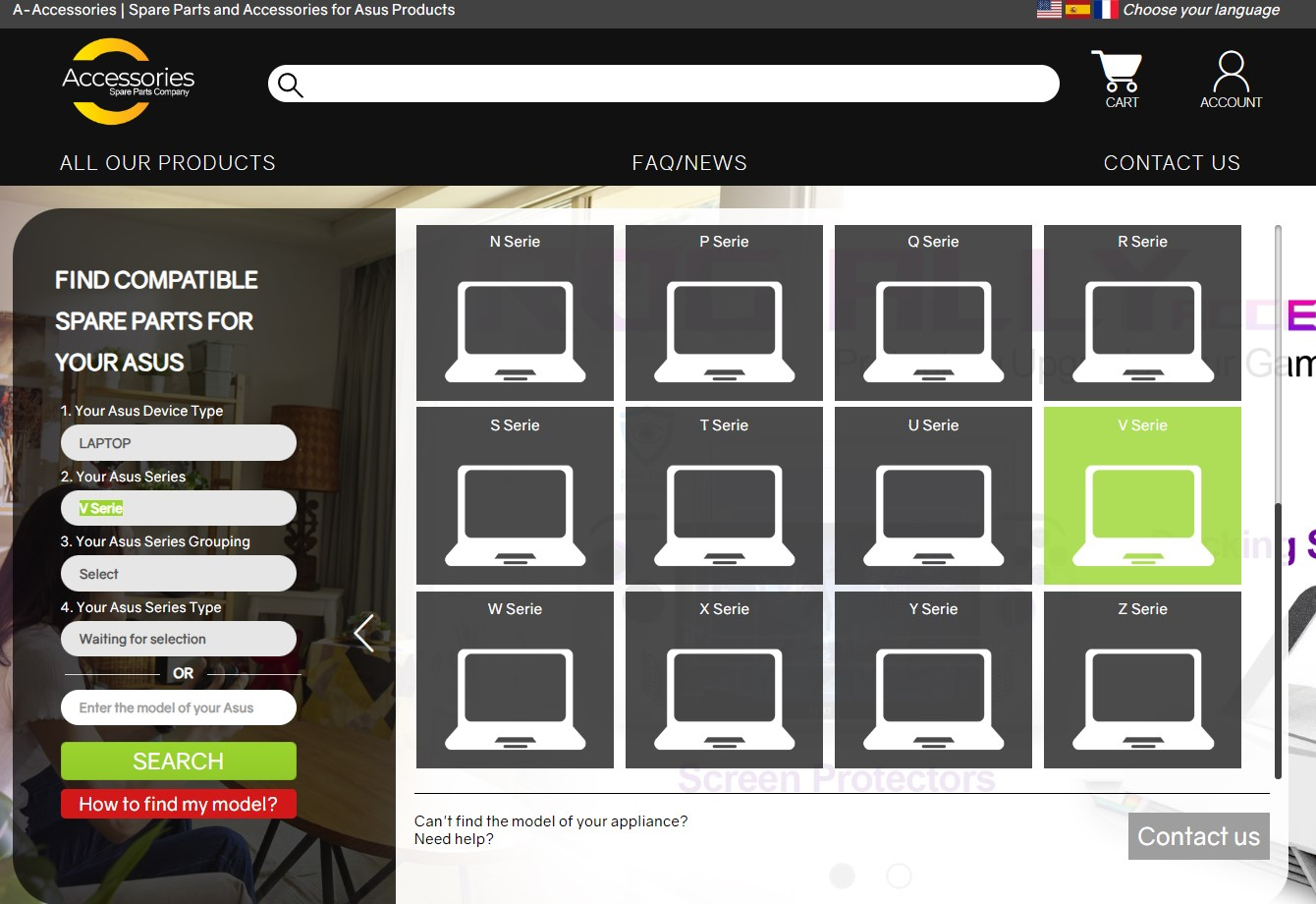Focus the Enter the model of your Asus field
The width and height of the screenshot is (1316, 904).
[179, 707]
